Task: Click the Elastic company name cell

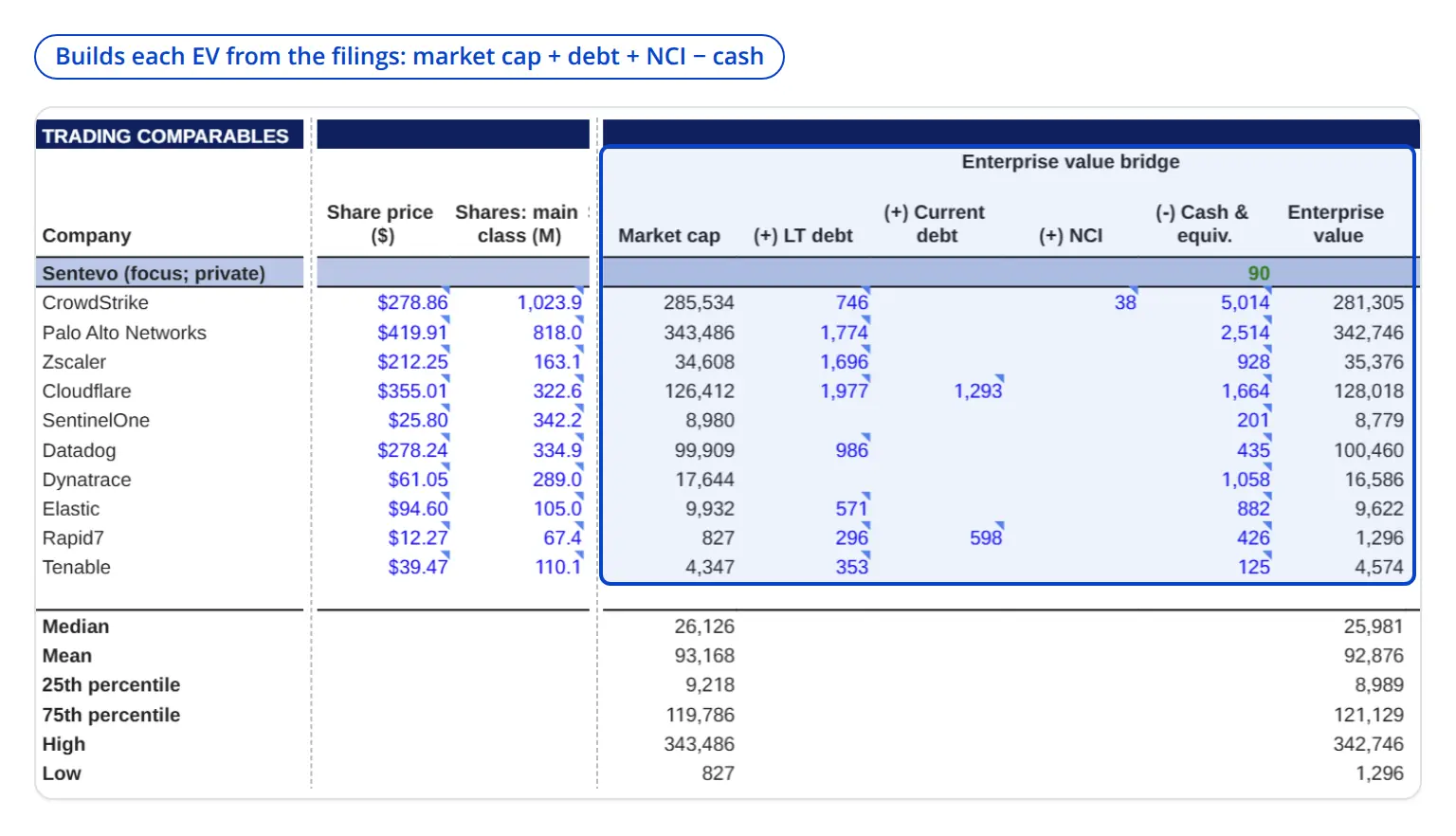Action: coord(71,509)
